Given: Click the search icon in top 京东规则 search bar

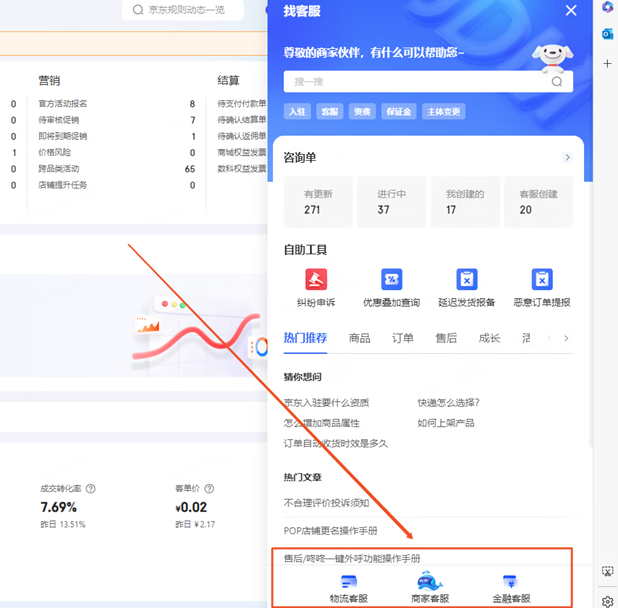Looking at the screenshot, I should (138, 9).
